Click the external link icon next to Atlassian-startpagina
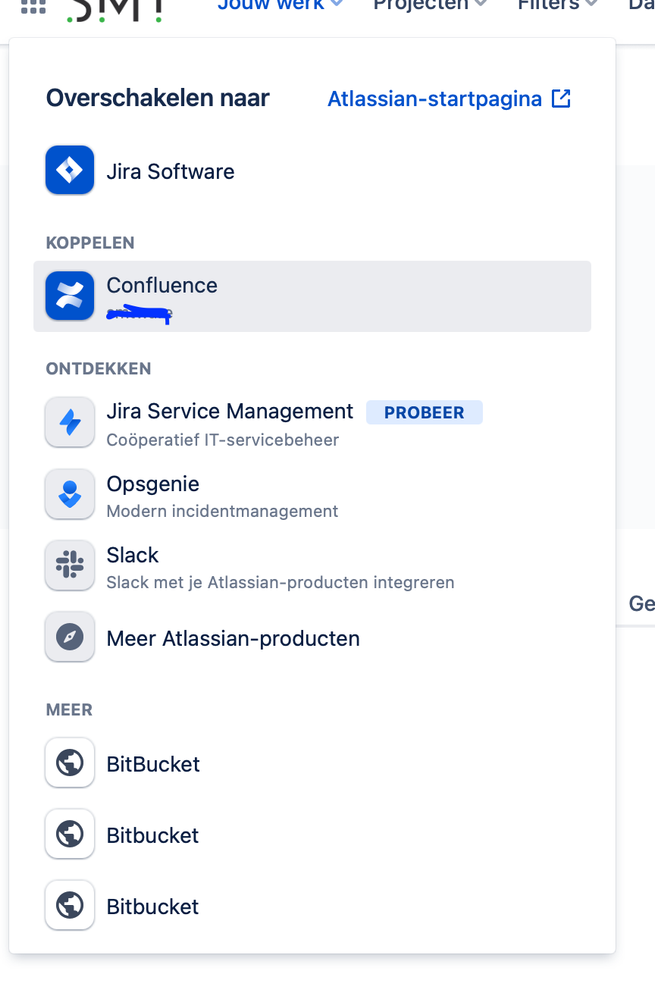 [x=561, y=99]
